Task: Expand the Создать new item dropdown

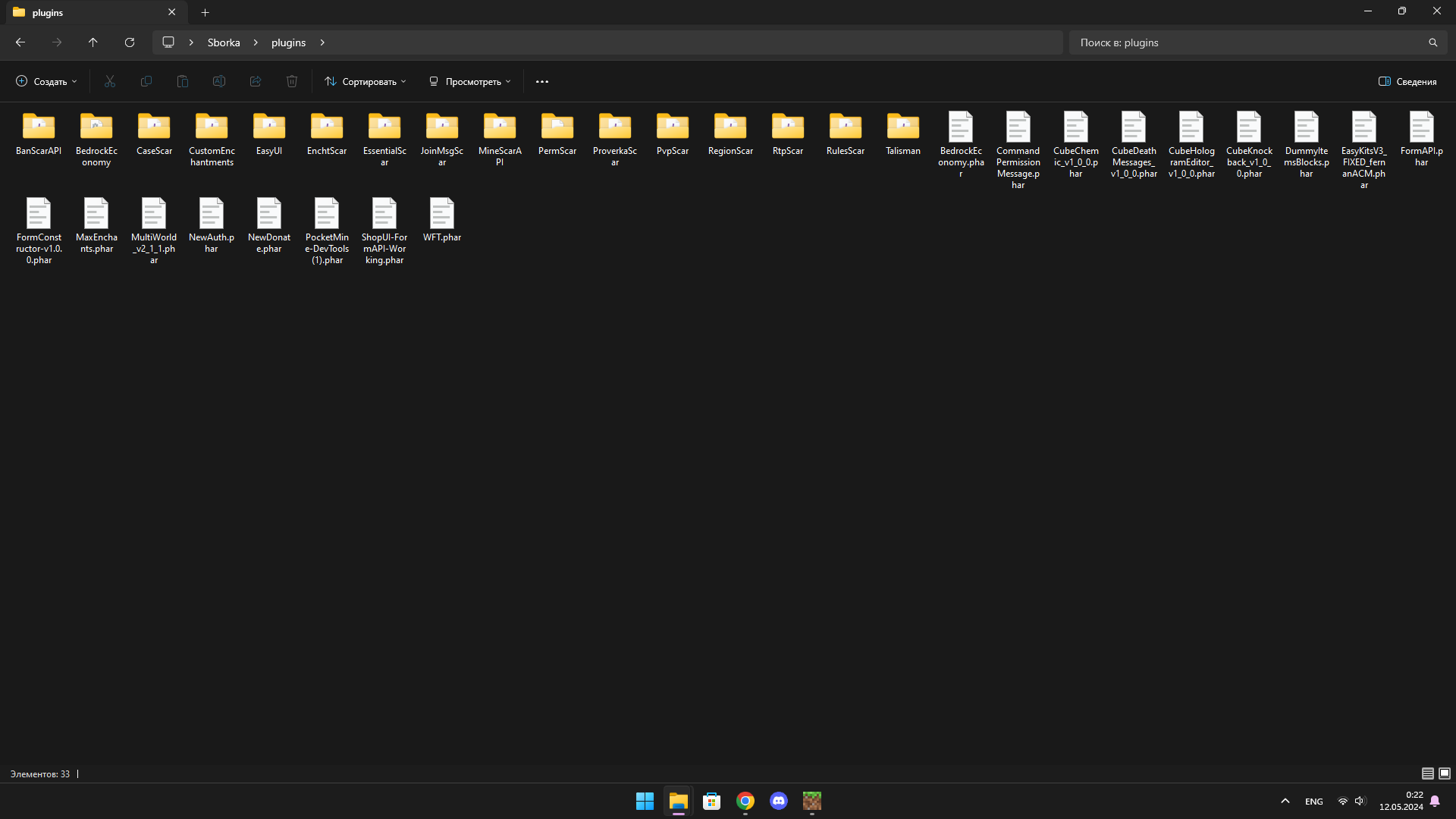Action: (x=47, y=81)
